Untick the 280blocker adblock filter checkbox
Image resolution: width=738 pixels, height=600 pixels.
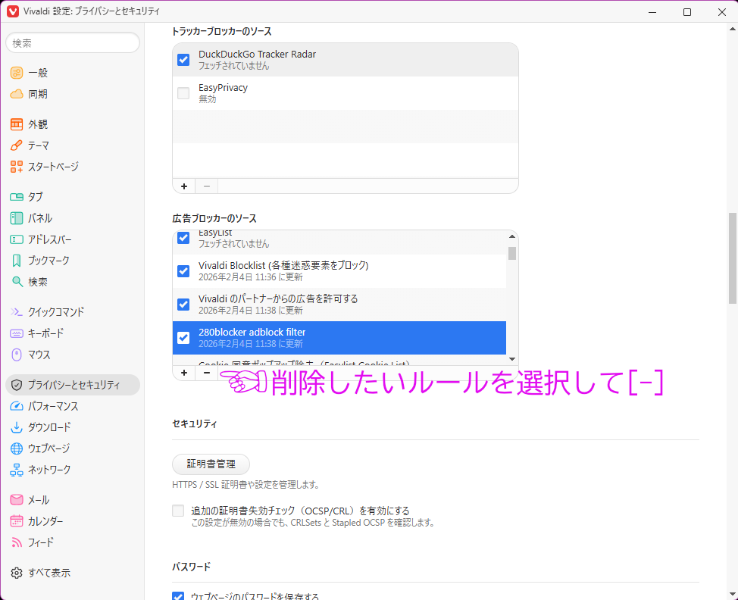(x=183, y=337)
